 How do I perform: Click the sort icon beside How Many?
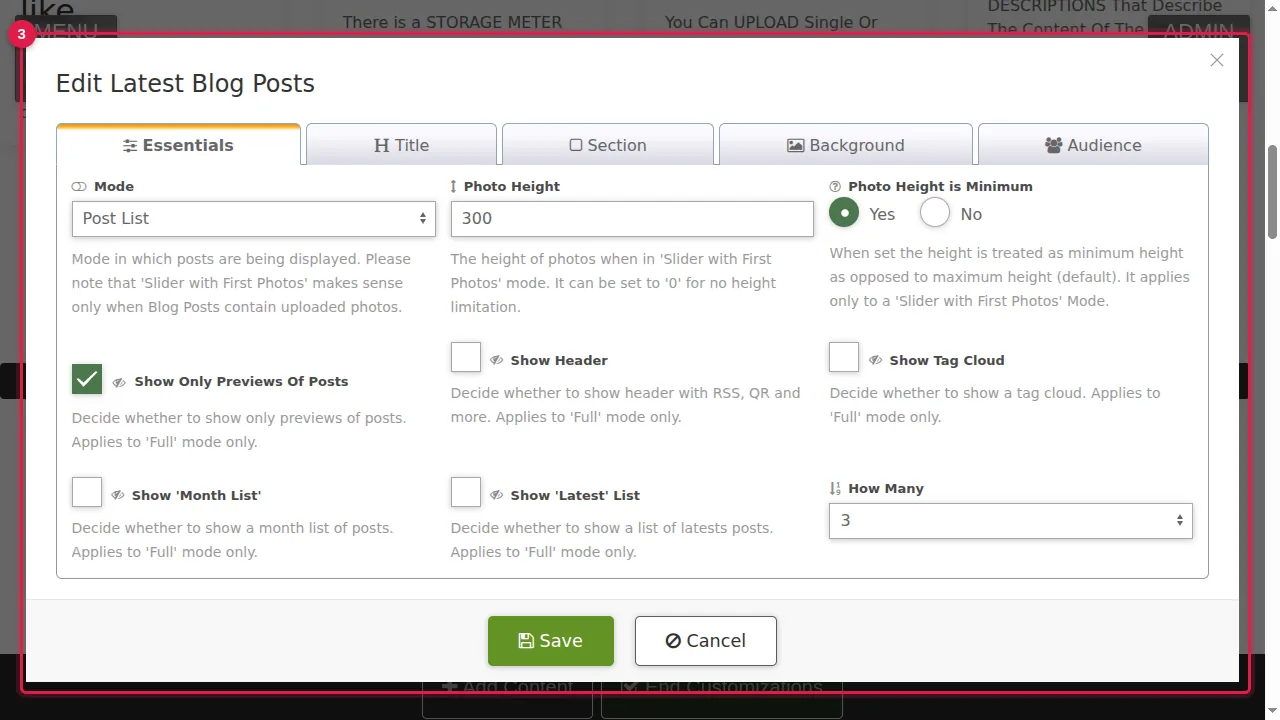836,489
